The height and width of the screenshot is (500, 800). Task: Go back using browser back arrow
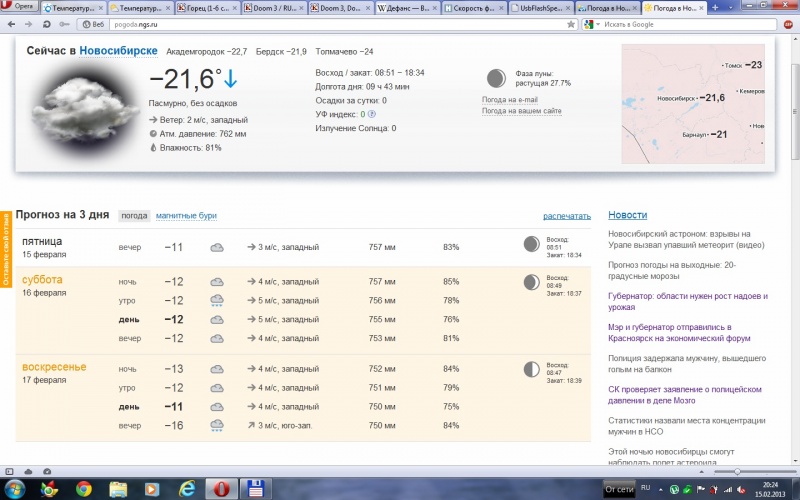(x=12, y=24)
